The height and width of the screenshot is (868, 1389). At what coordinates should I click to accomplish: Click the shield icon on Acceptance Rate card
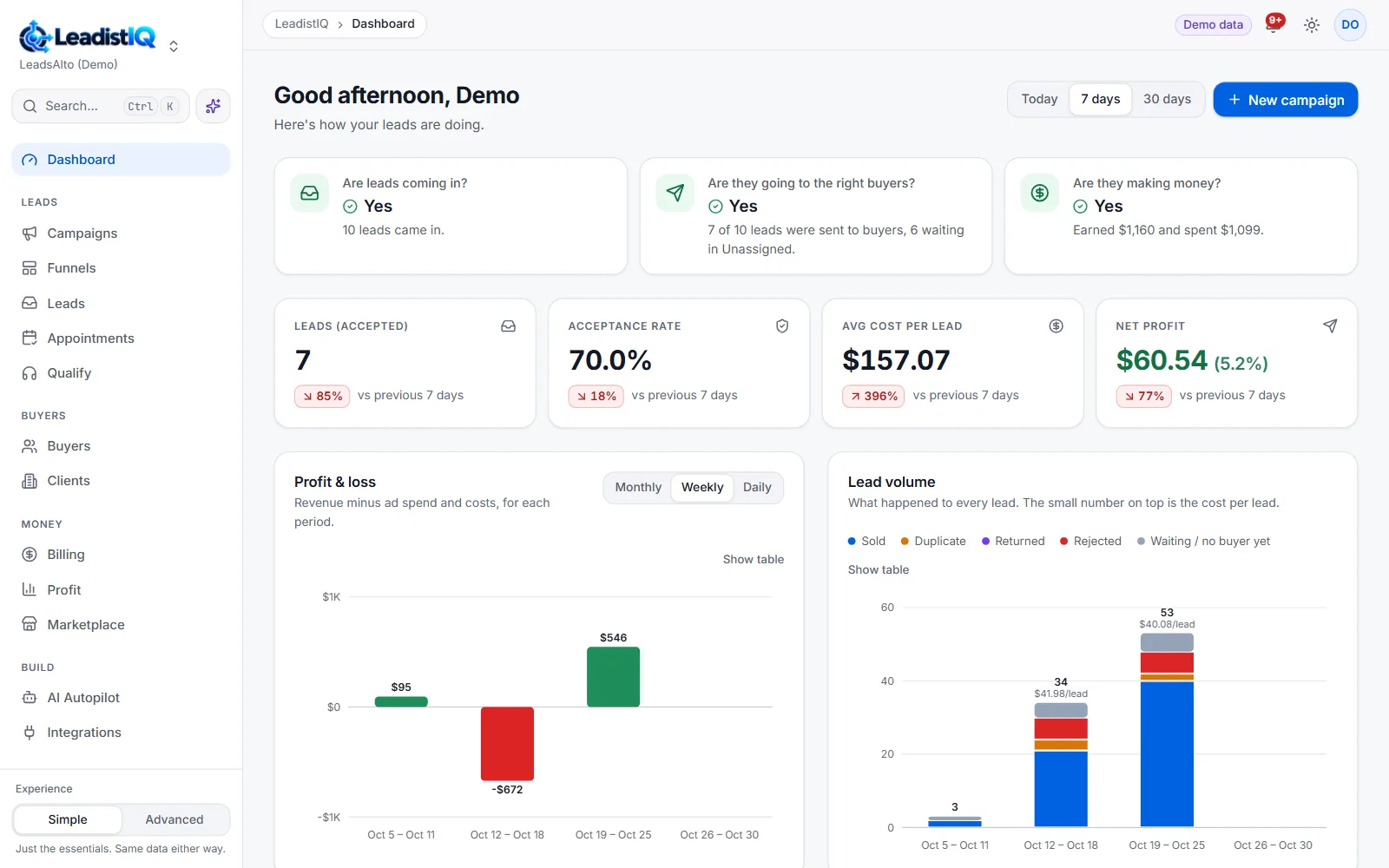(782, 326)
